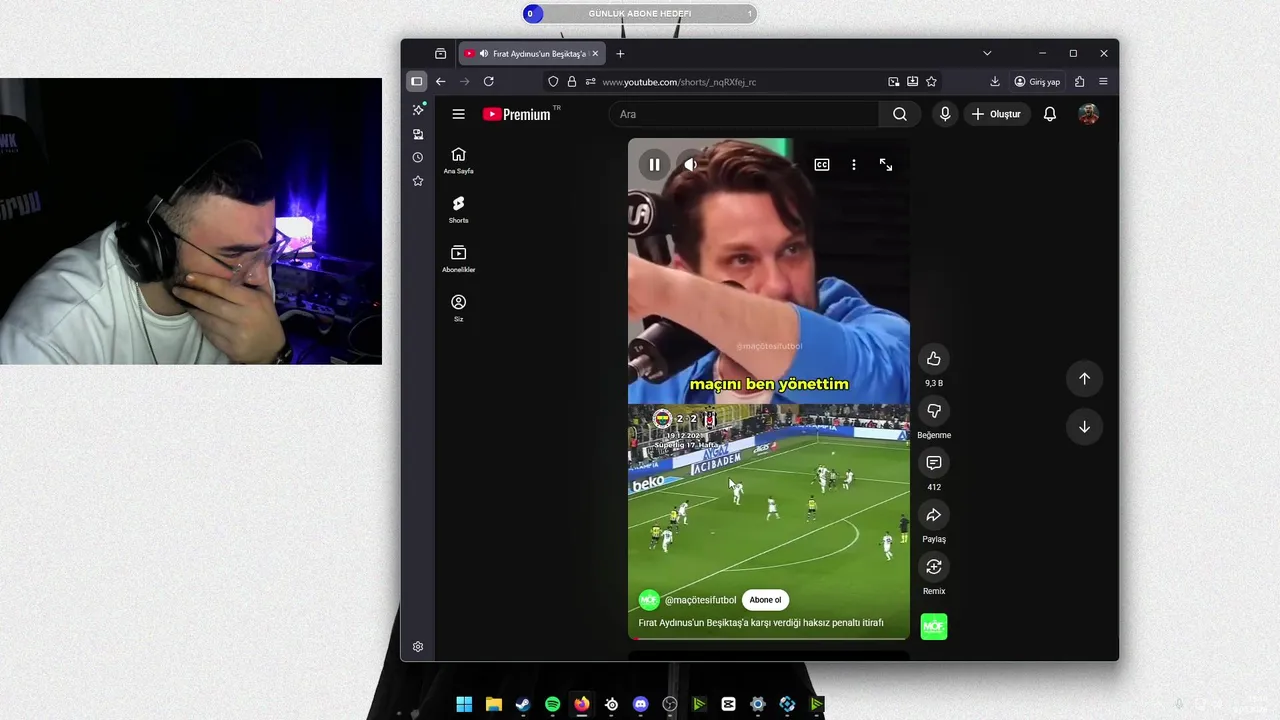Go to the next Short with down arrow
The width and height of the screenshot is (1280, 720).
(x=1084, y=427)
